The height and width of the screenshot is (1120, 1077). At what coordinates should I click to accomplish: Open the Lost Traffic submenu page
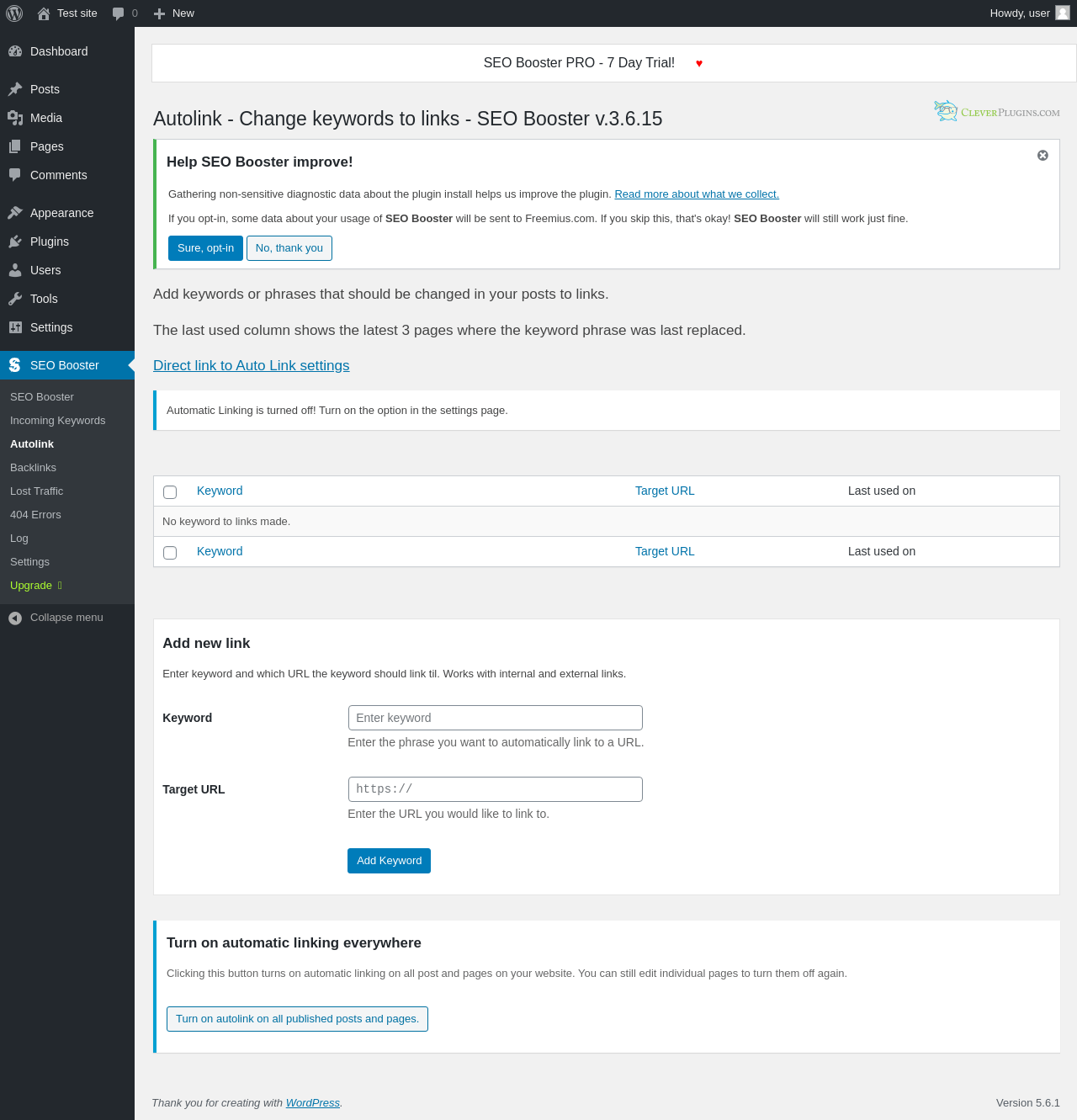pos(37,491)
